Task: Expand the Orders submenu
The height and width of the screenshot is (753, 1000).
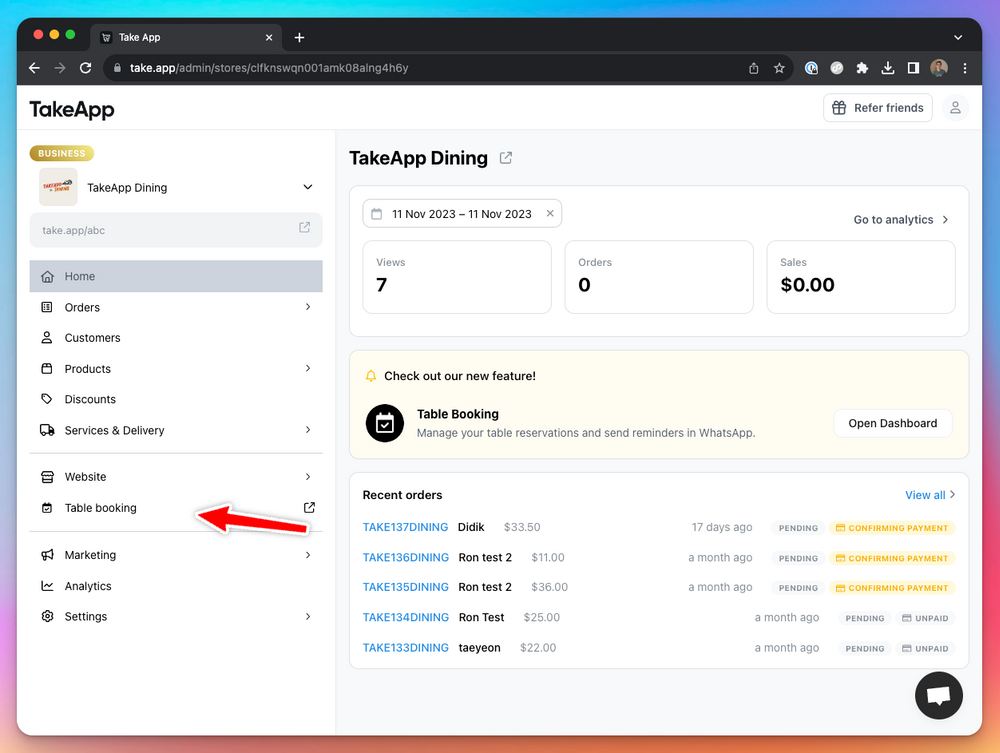Action: coord(307,307)
